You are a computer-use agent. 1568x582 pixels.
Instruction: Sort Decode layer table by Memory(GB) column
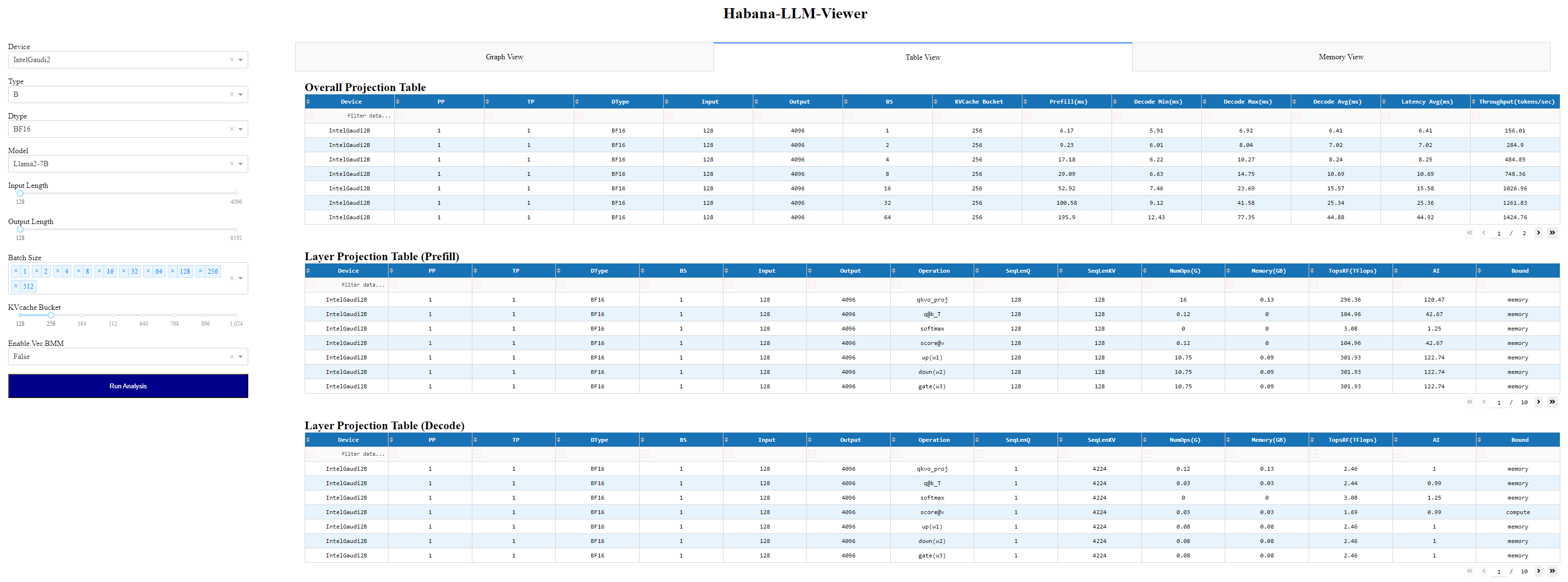(x=1228, y=440)
